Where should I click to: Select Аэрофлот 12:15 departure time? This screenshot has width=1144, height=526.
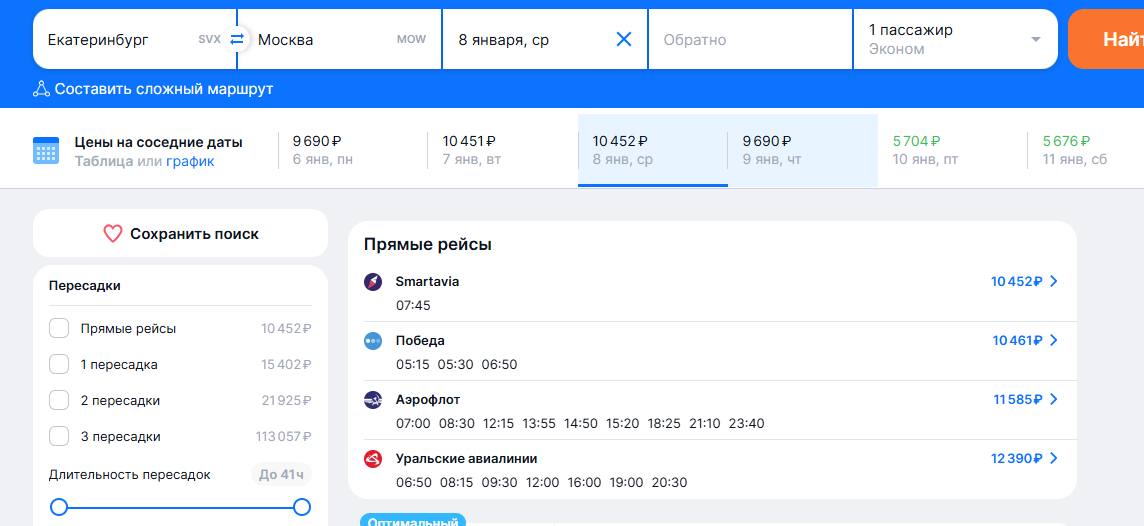(499, 424)
